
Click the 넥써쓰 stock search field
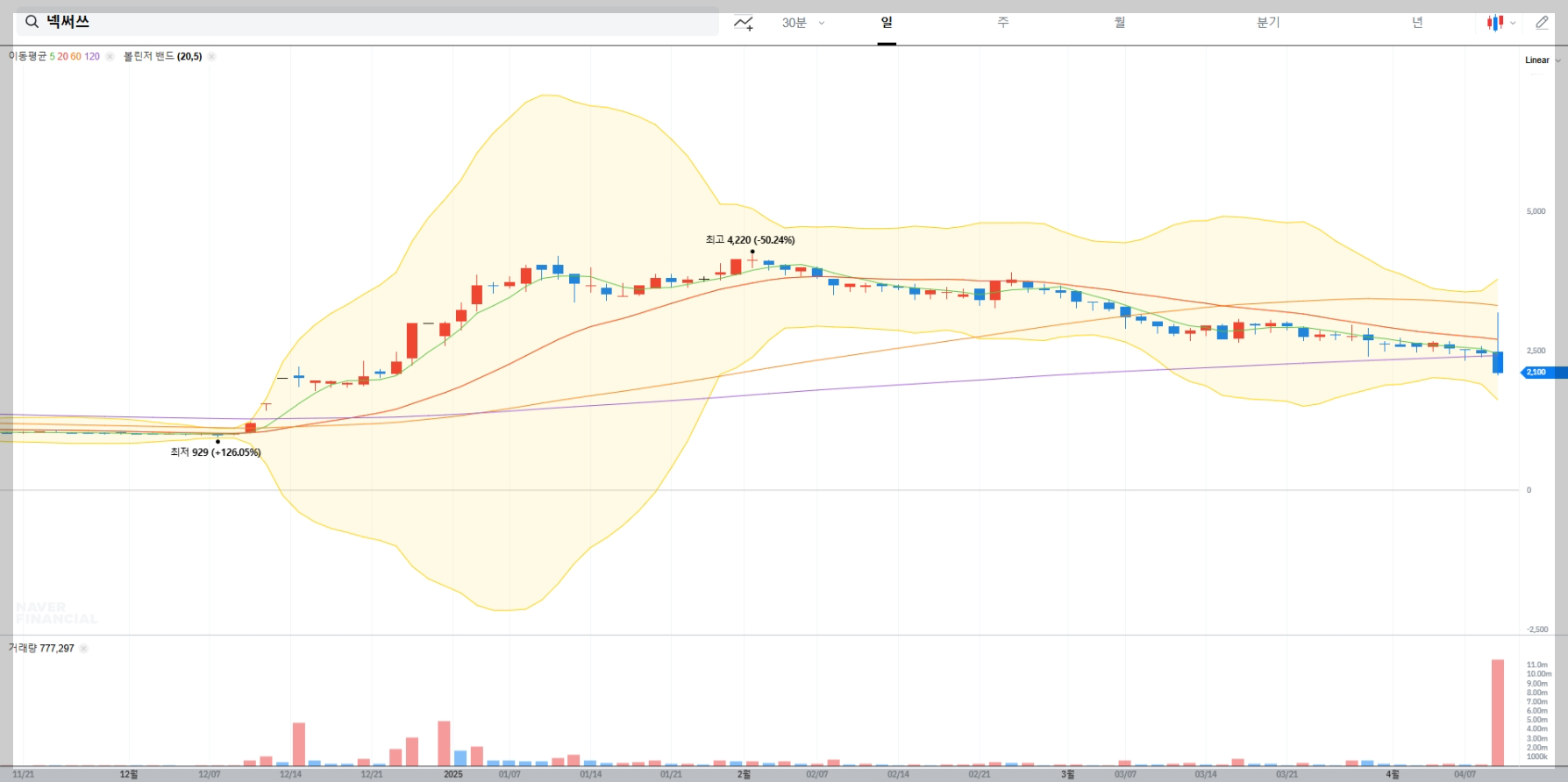(x=367, y=22)
